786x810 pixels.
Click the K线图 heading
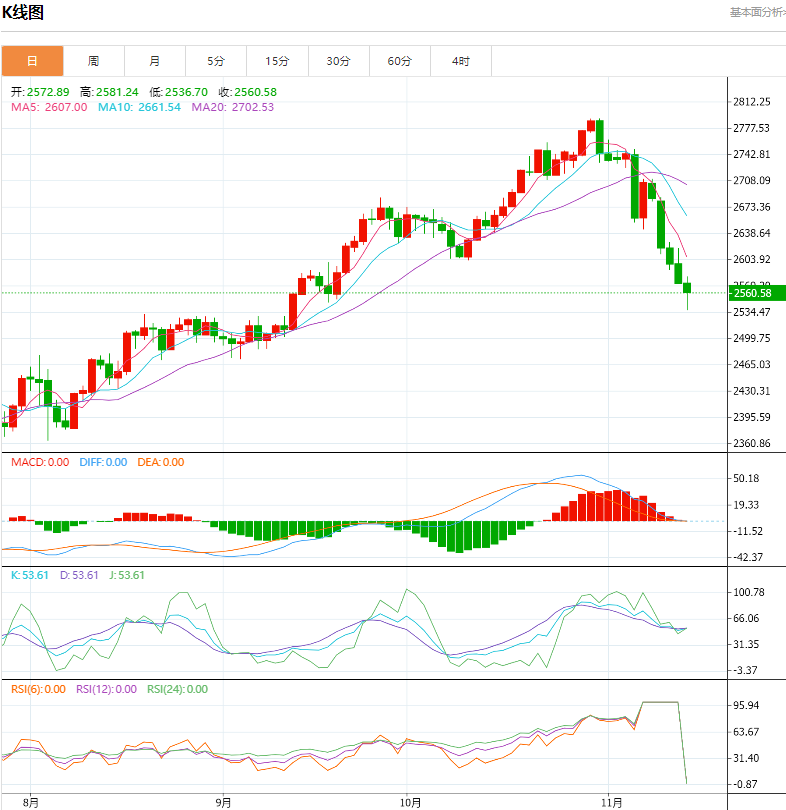point(23,12)
